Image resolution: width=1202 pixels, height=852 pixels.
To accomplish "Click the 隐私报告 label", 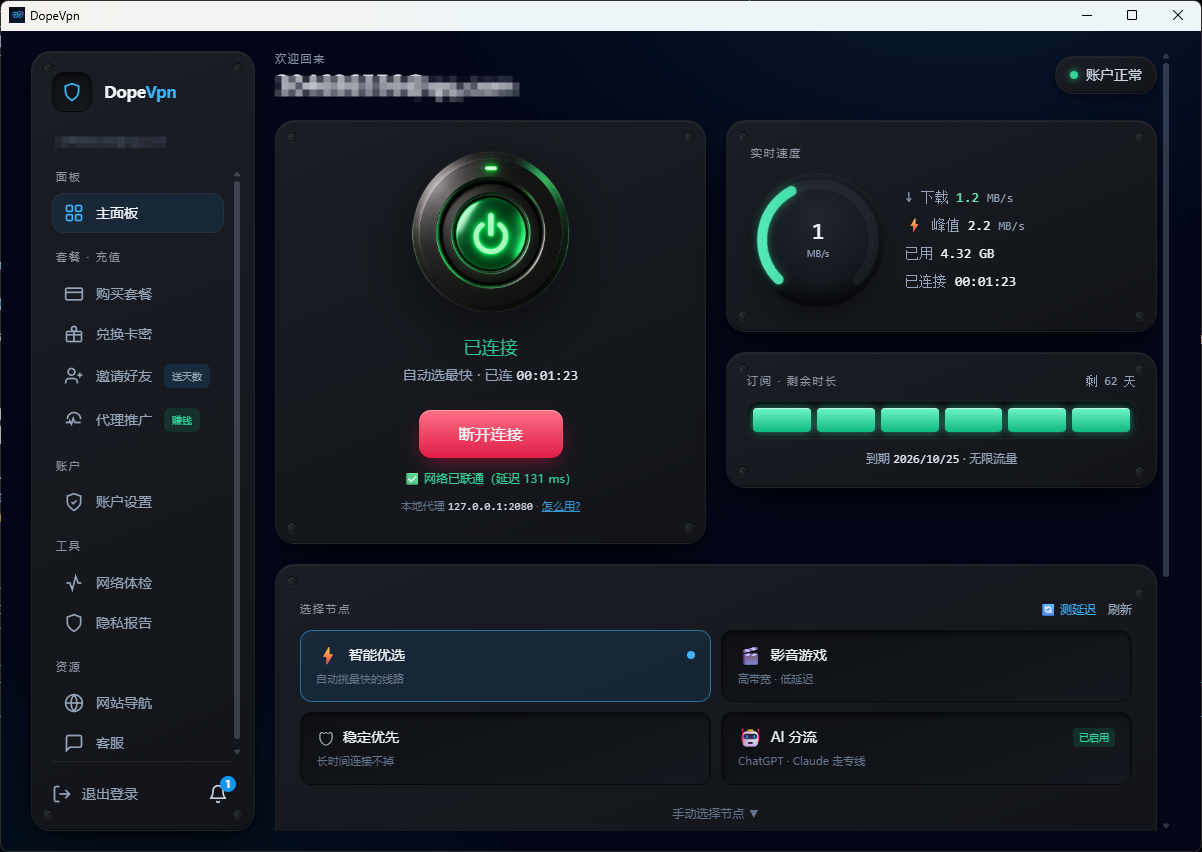I will (x=124, y=623).
